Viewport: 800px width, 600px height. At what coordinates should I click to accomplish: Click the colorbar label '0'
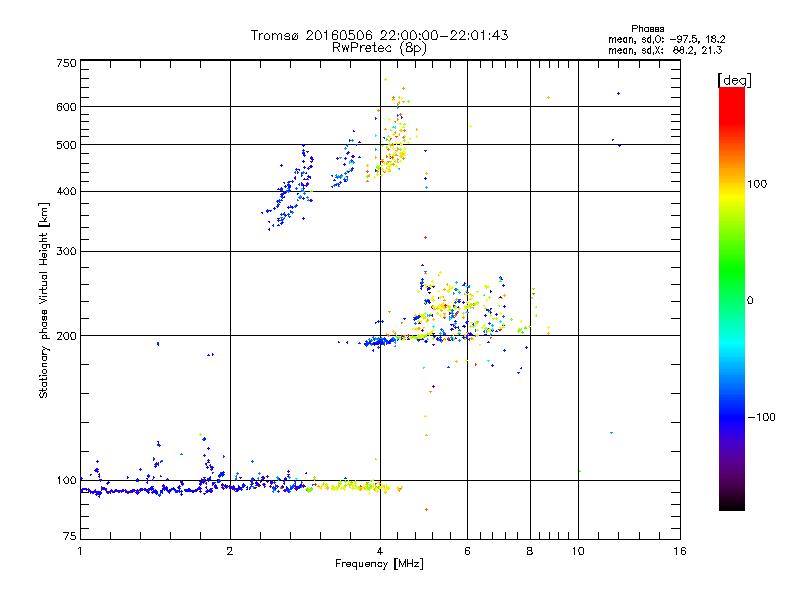click(x=750, y=301)
